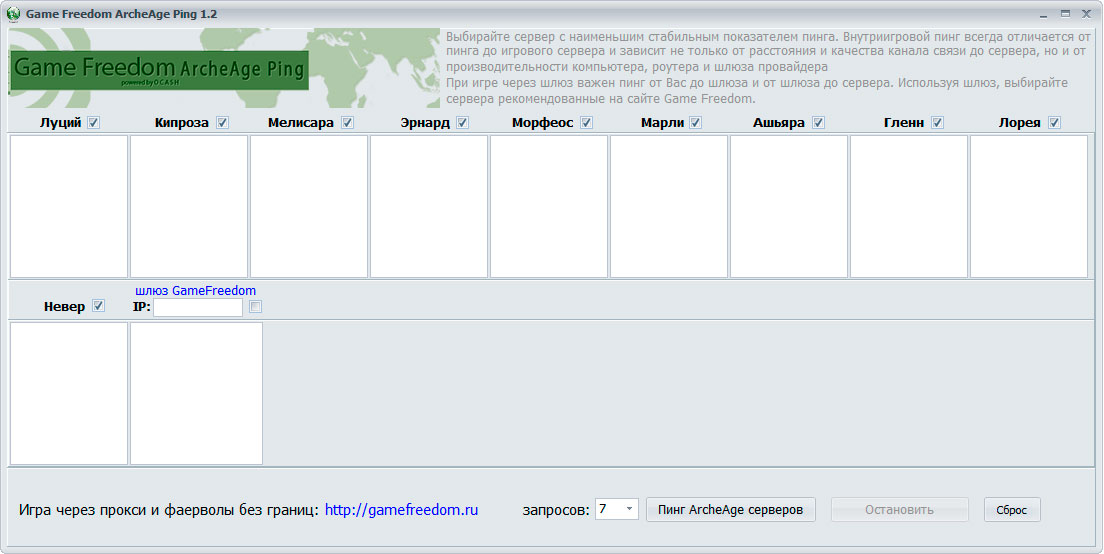The height and width of the screenshot is (554, 1104).
Task: Uncheck the Луций server checkbox
Action: tap(94, 122)
